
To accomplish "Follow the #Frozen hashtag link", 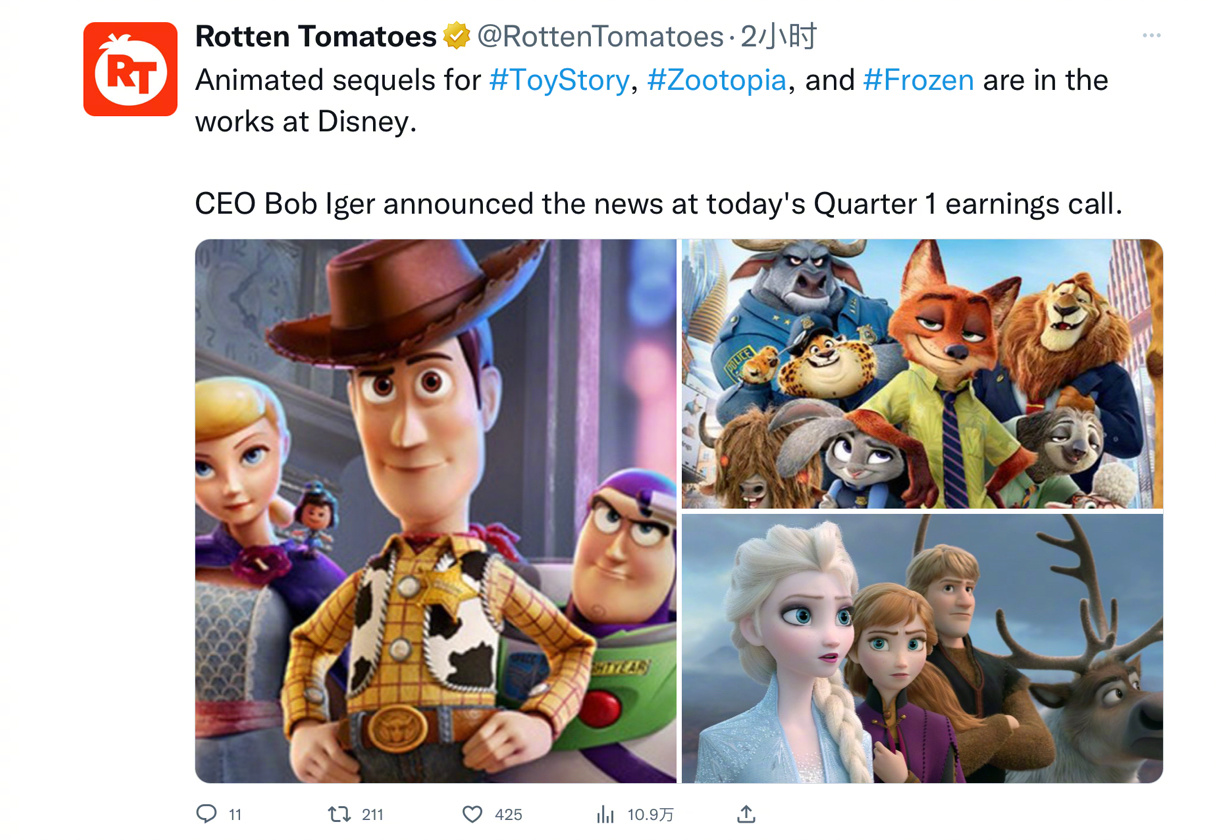I will click(x=918, y=80).
